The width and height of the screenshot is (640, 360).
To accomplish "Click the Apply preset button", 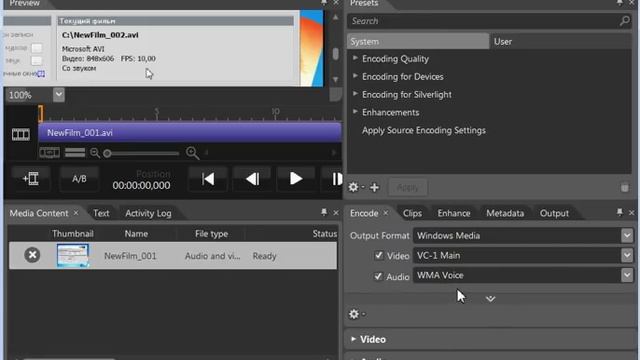I will tap(408, 187).
